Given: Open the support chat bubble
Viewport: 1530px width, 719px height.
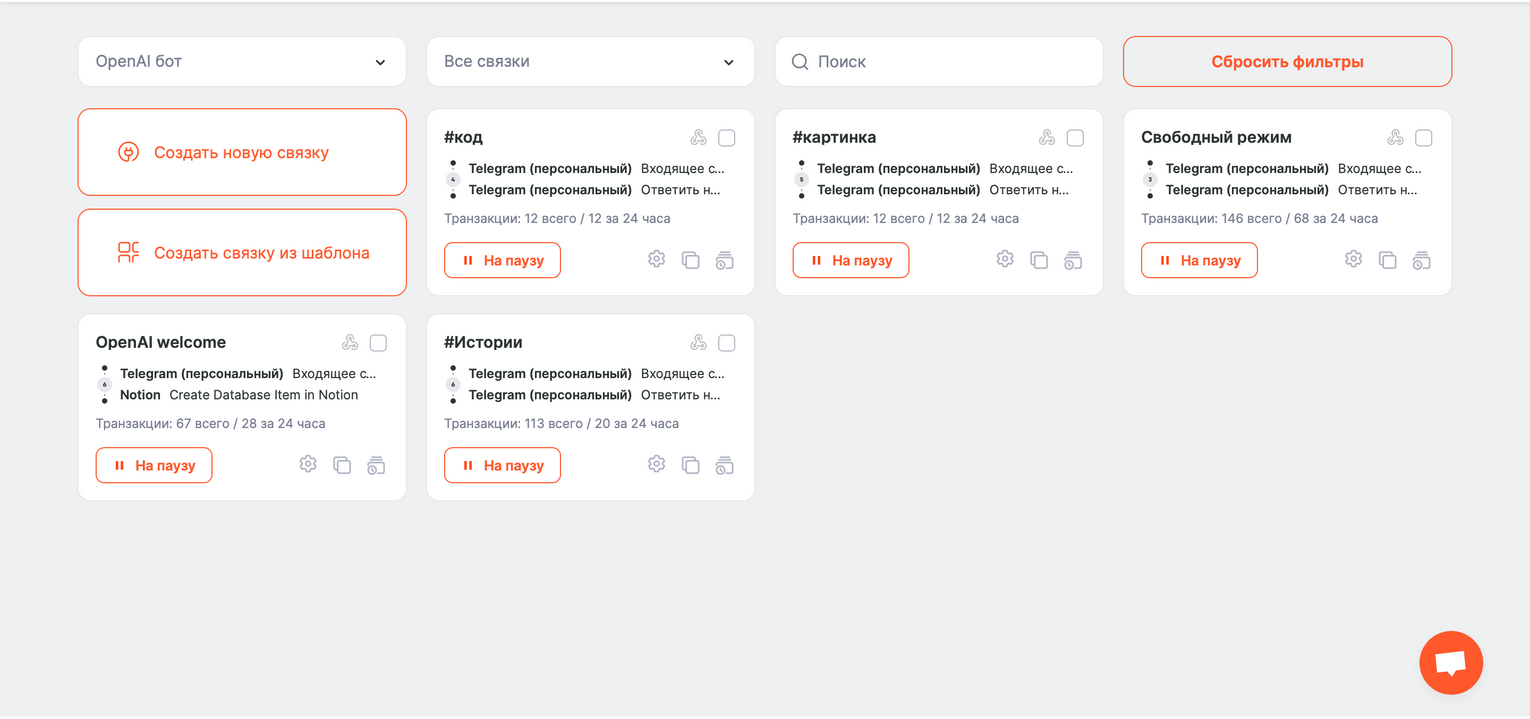Looking at the screenshot, I should pyautogui.click(x=1450, y=662).
